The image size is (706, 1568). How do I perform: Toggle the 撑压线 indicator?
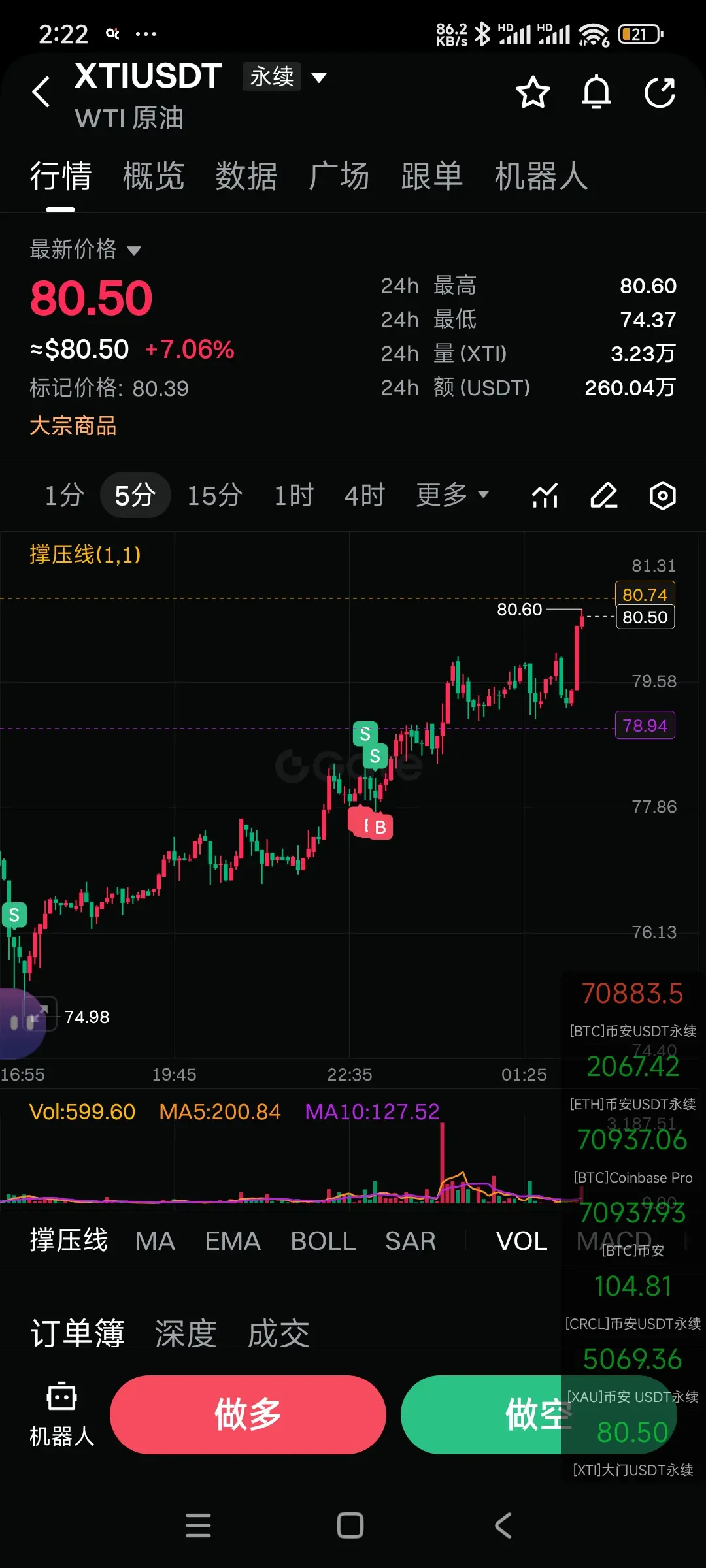69,1241
